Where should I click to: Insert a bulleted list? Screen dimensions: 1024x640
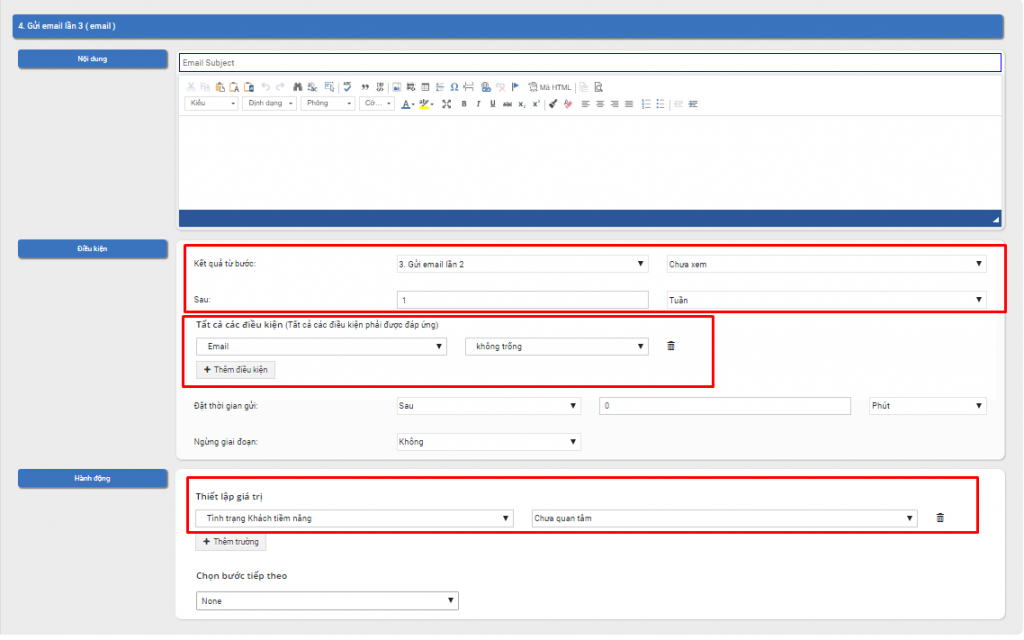click(661, 104)
